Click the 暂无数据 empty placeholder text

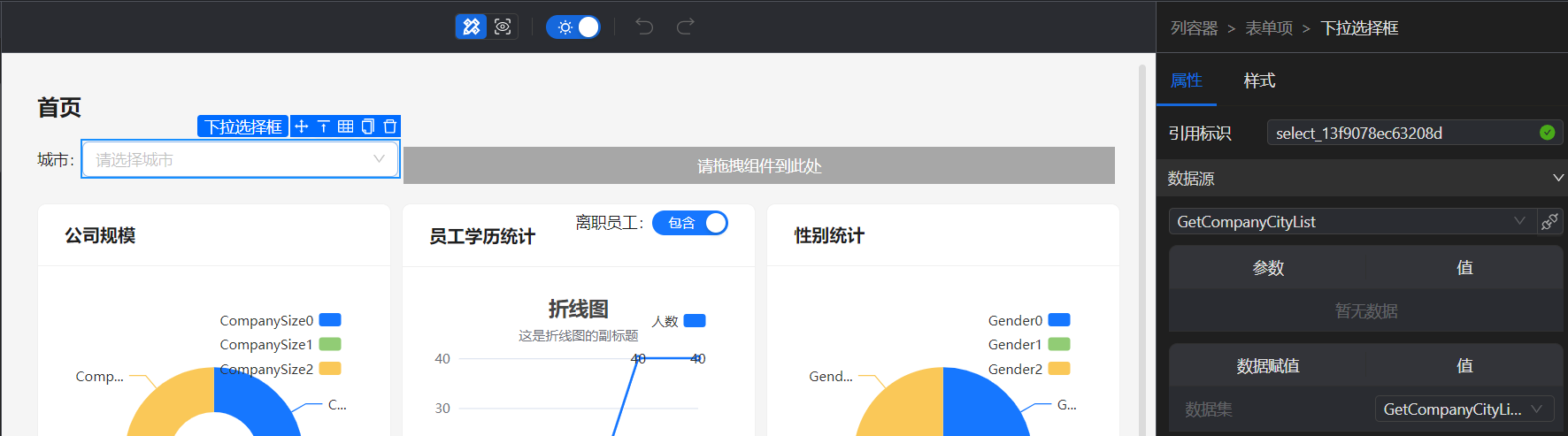point(1366,310)
